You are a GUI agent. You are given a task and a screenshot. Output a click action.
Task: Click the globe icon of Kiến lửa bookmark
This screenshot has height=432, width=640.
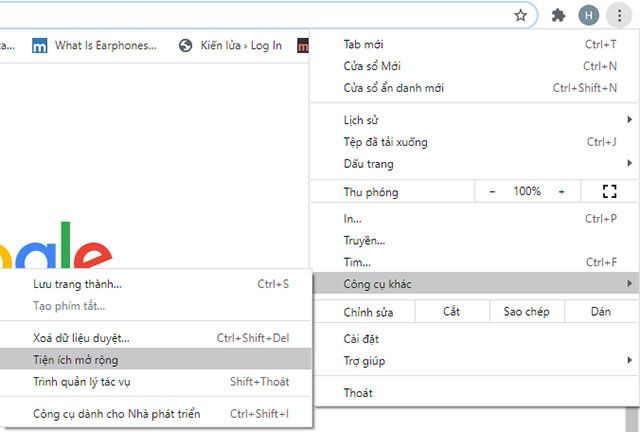[x=185, y=45]
